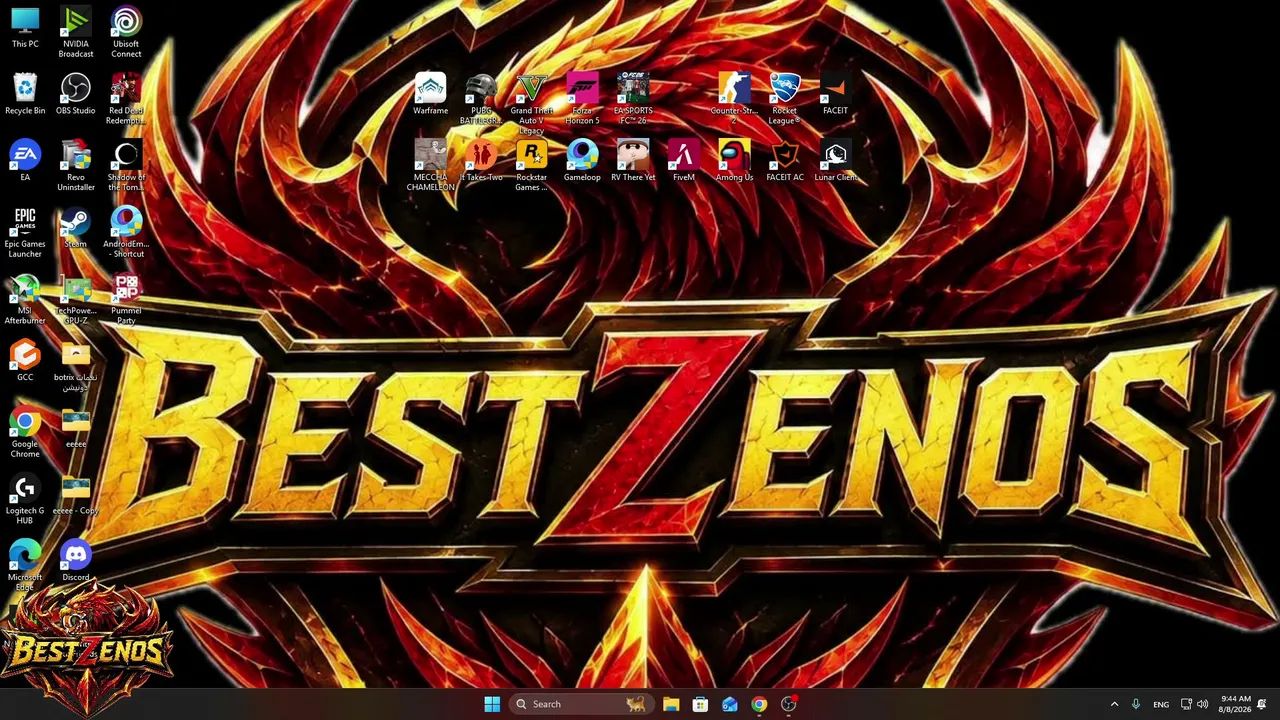Open File Explorer from the taskbar
This screenshot has height=720, width=1280.
(x=671, y=704)
